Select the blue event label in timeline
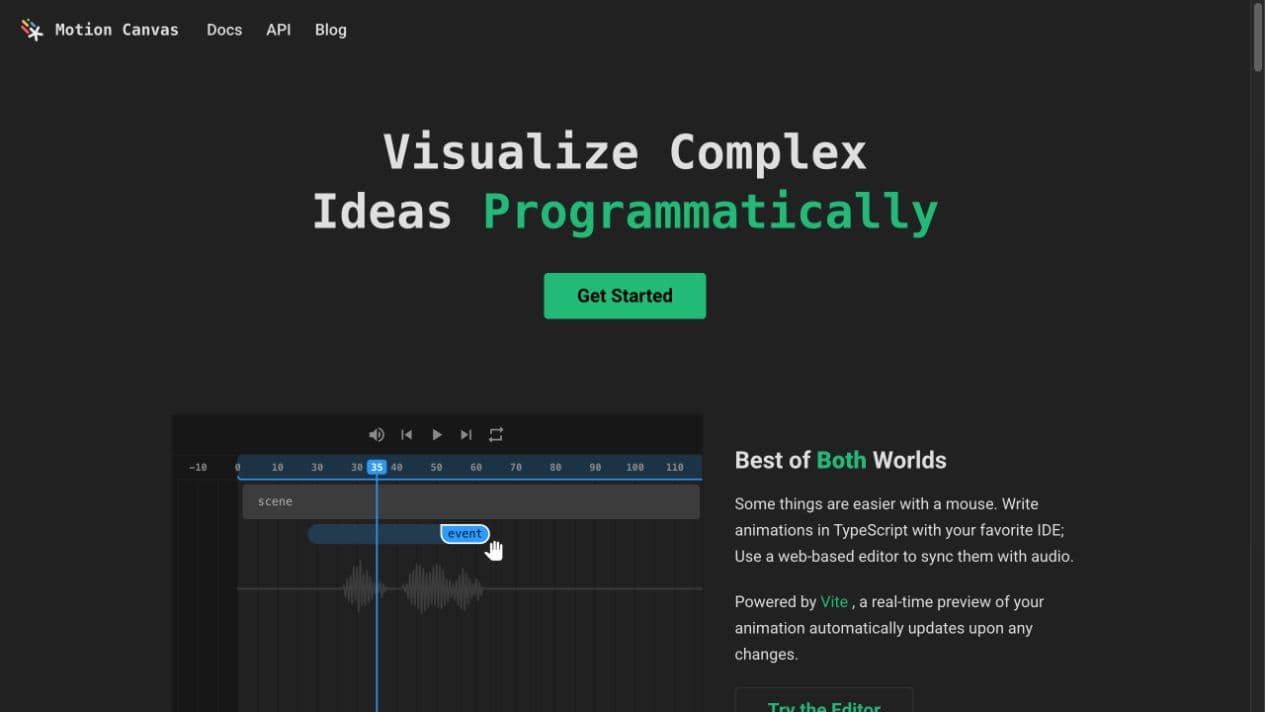This screenshot has height=712, width=1265. [465, 534]
